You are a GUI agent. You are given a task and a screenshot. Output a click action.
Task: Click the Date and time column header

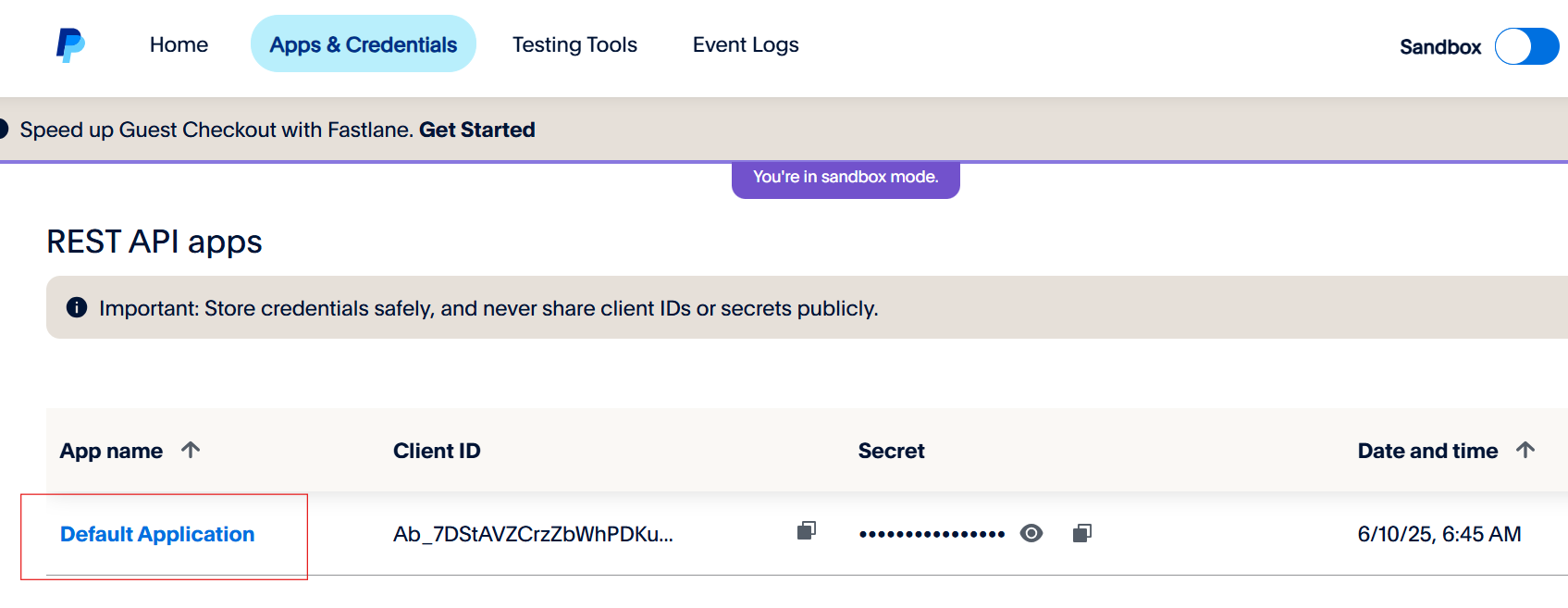[1427, 451]
